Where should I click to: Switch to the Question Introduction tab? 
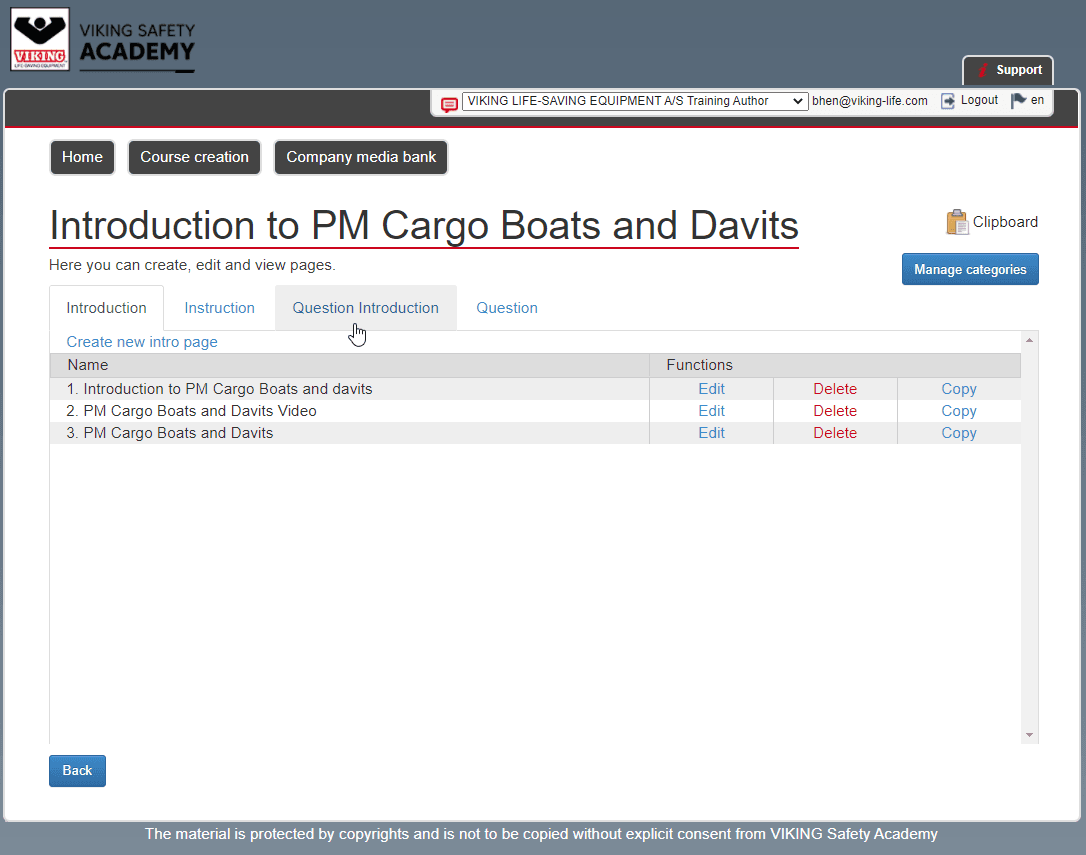366,308
